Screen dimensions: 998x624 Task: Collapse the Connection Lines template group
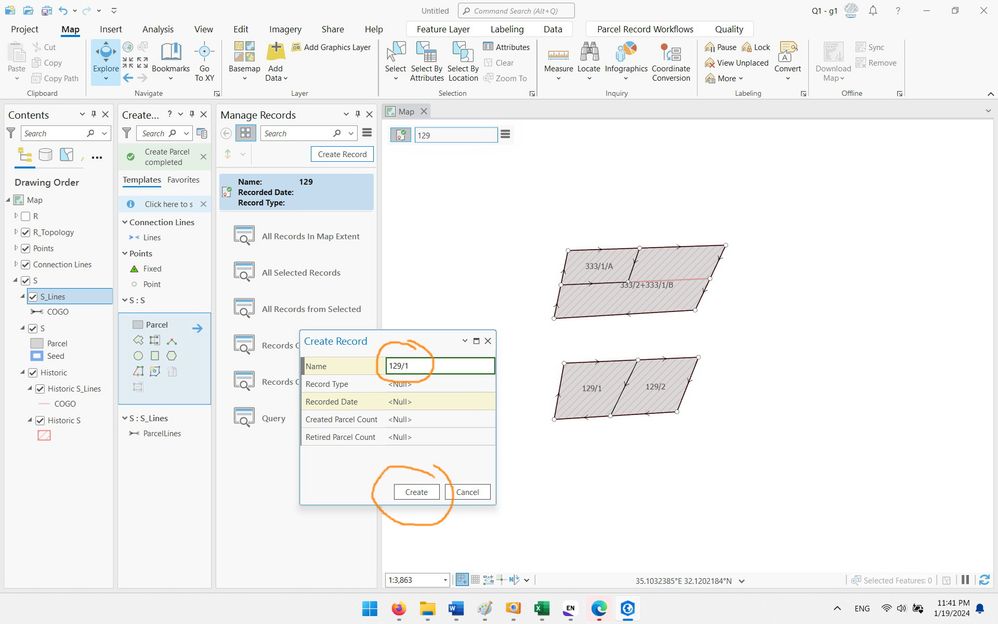(x=125, y=222)
